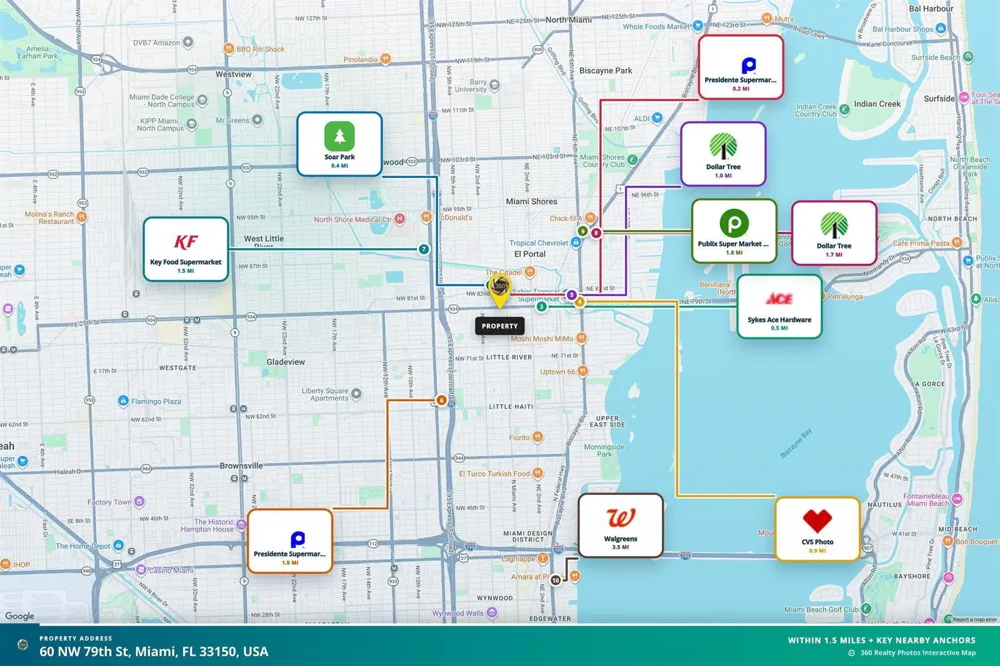Click the Google logo on the map
The height and width of the screenshot is (666, 1000).
(20, 616)
